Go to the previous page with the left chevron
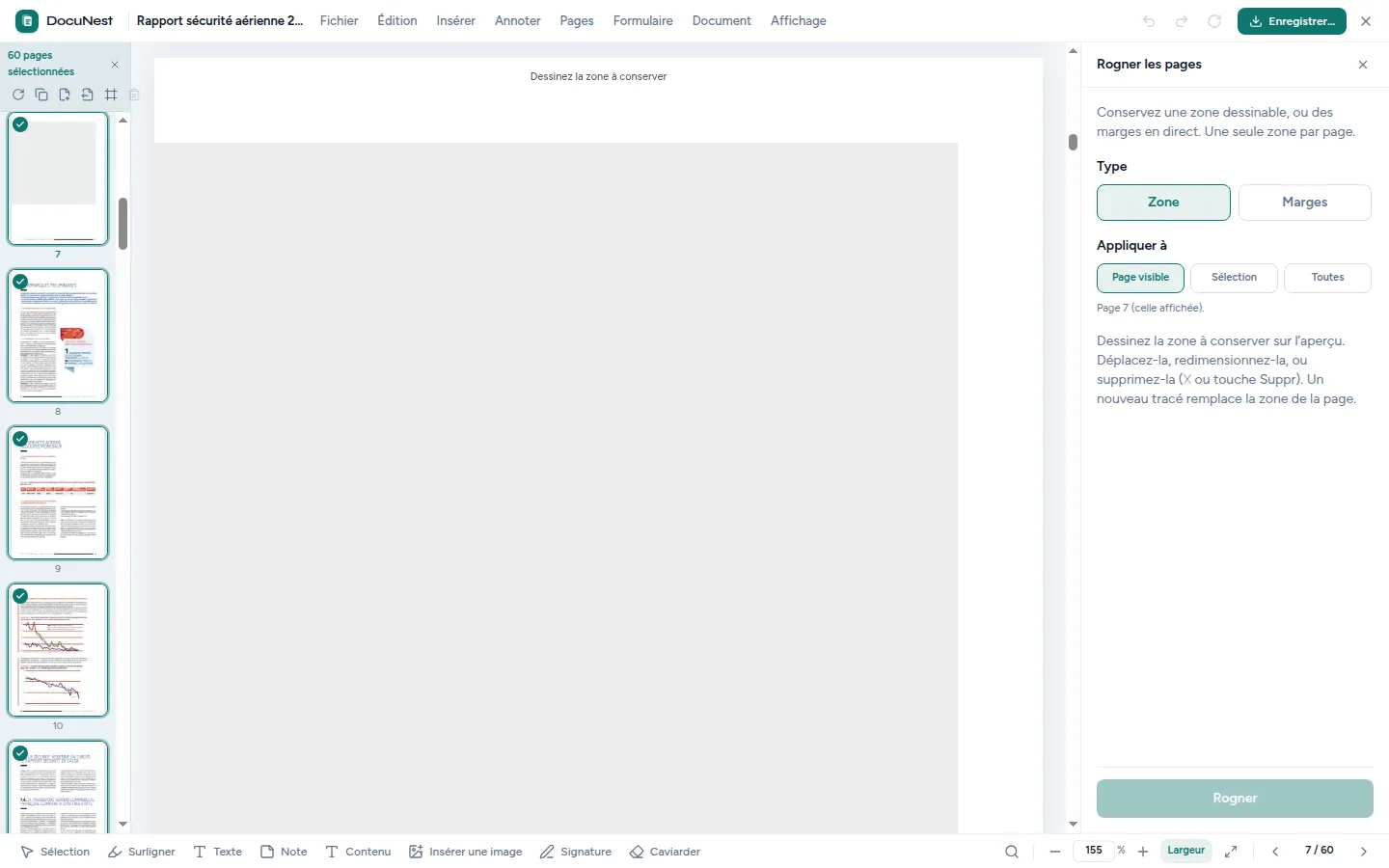The image size is (1389, 868). point(1275,852)
